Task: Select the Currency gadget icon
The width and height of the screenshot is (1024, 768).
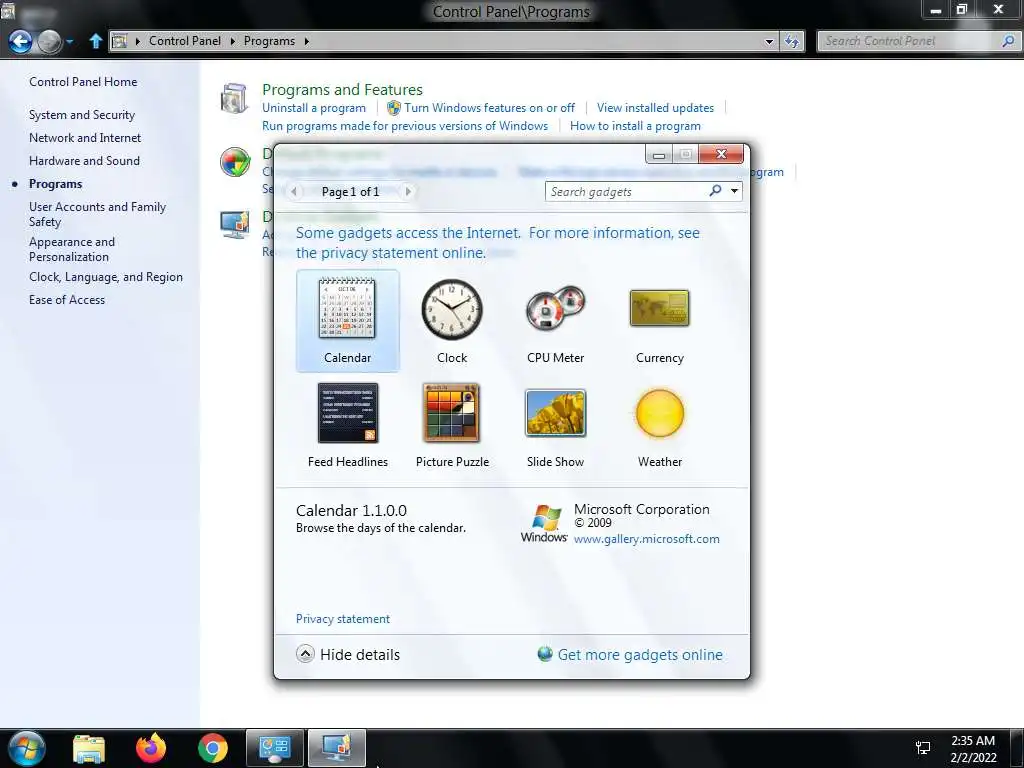Action: click(x=660, y=308)
